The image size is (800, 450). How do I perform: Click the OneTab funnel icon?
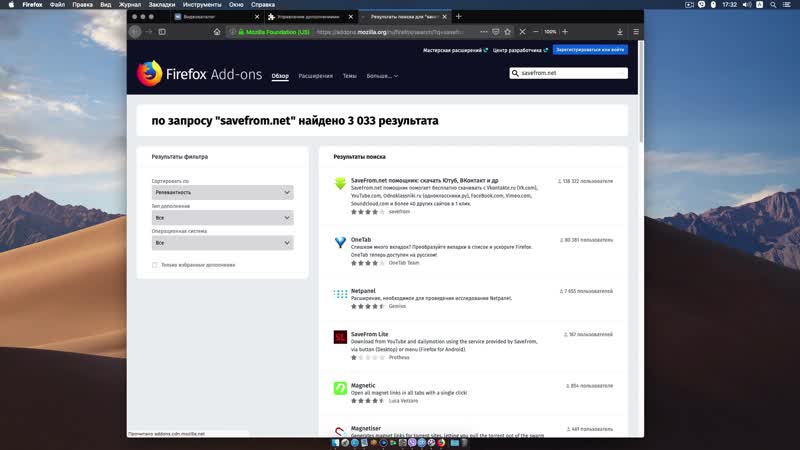340,242
